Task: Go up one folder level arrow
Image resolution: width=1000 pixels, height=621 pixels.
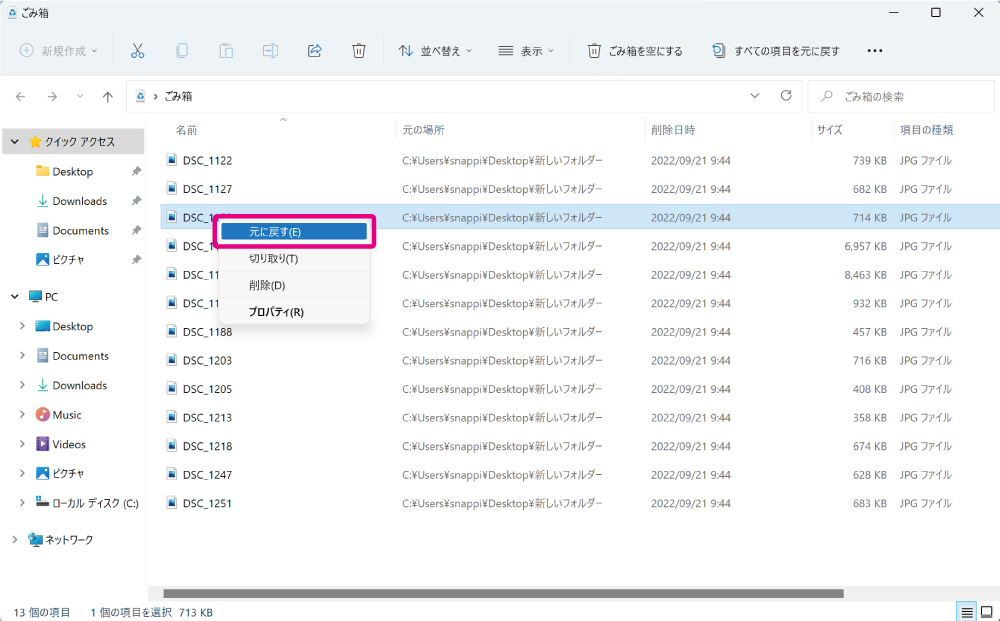Action: click(x=108, y=97)
